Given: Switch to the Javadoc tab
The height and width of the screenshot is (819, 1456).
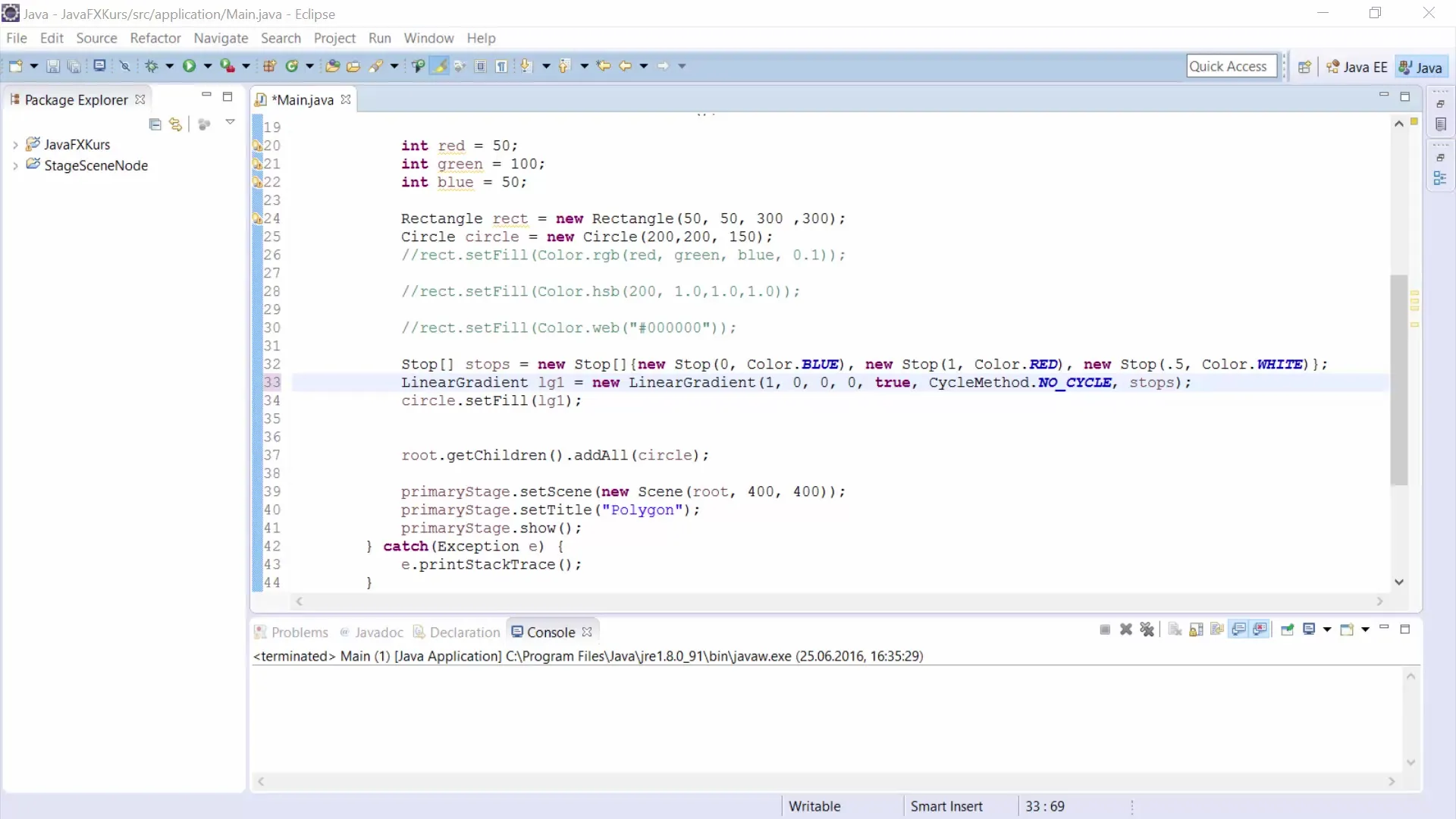Looking at the screenshot, I should (372, 632).
